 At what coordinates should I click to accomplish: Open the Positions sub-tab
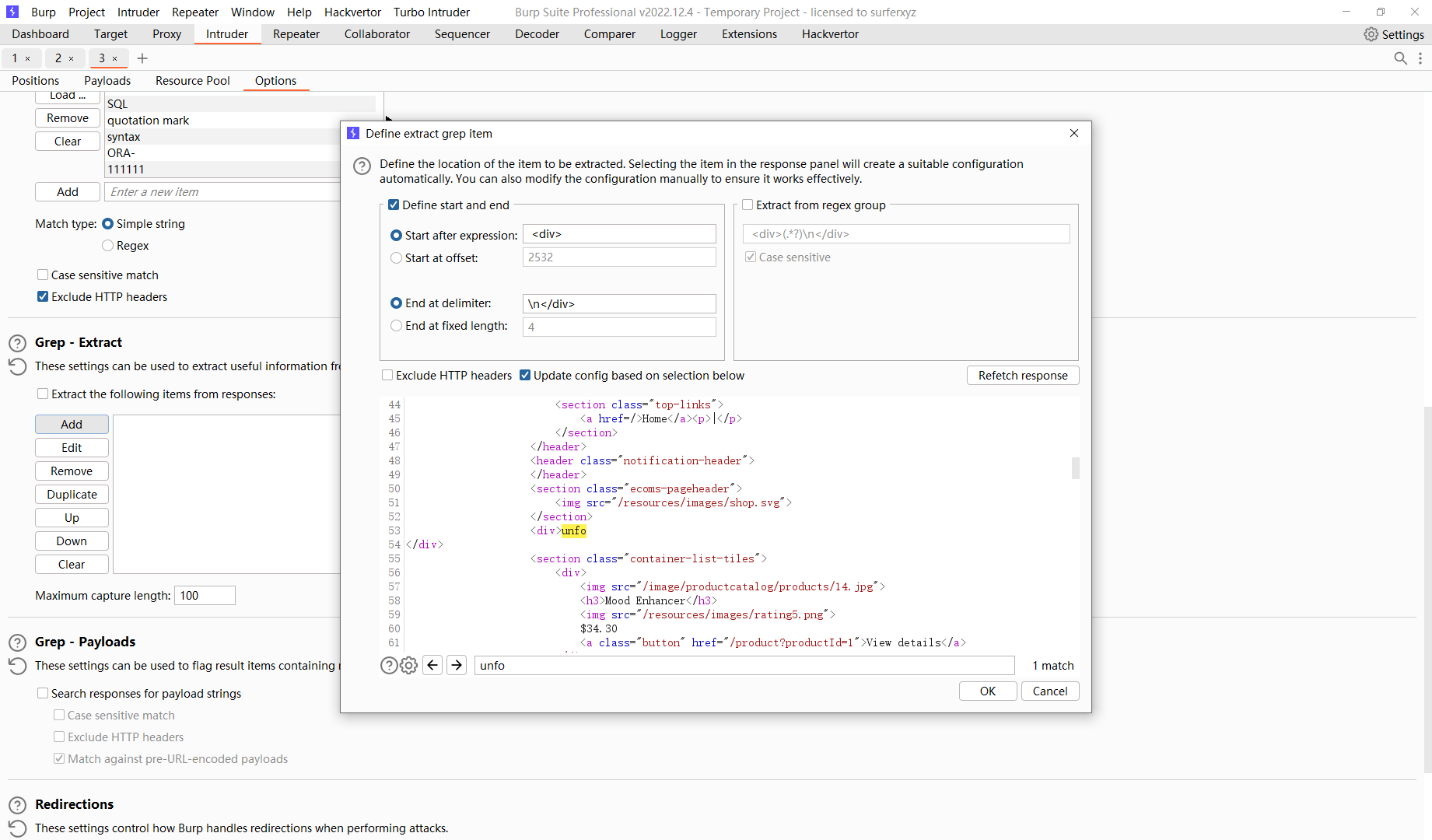35,81
